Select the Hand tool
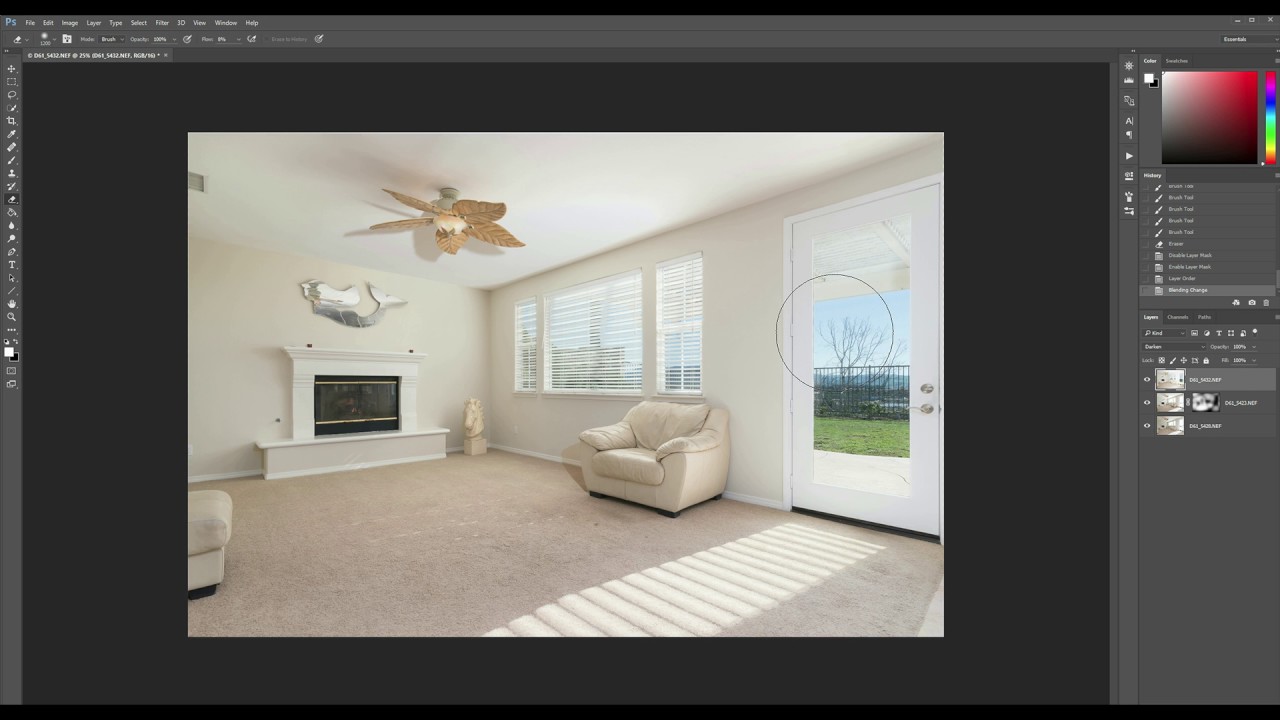1280x720 pixels. coord(11,304)
